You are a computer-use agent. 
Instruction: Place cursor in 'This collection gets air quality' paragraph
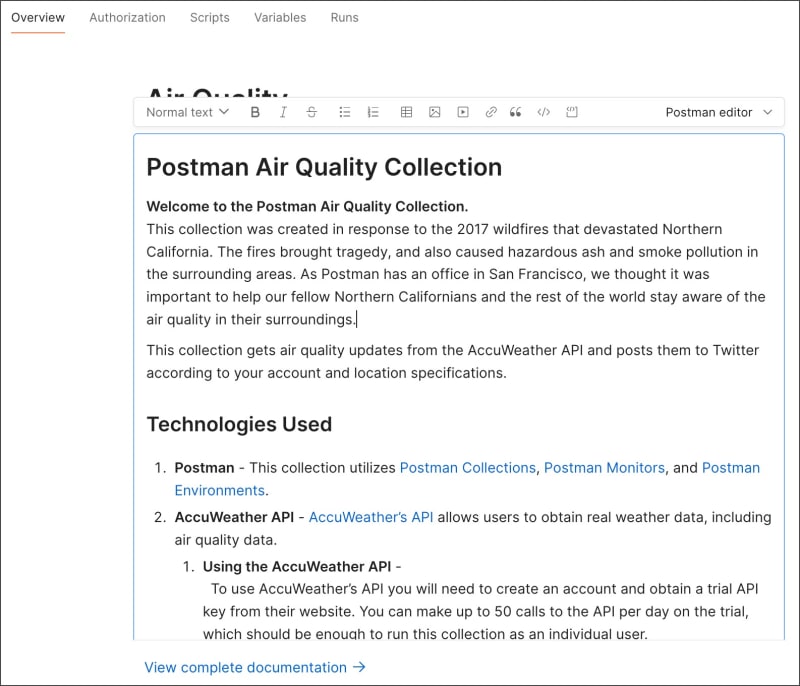click(453, 362)
